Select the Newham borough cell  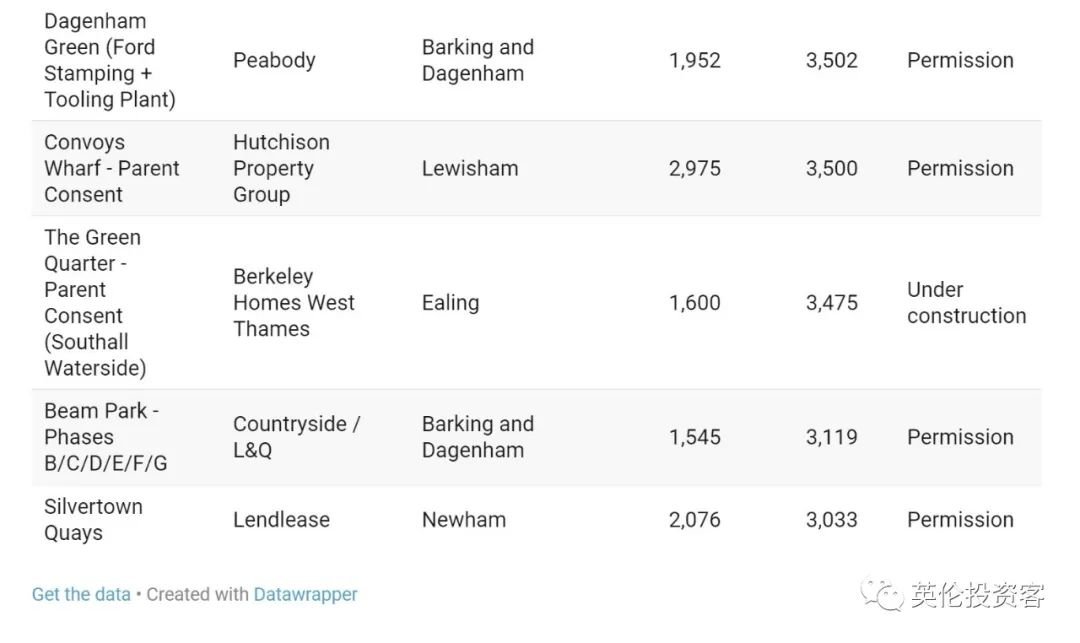tap(464, 519)
